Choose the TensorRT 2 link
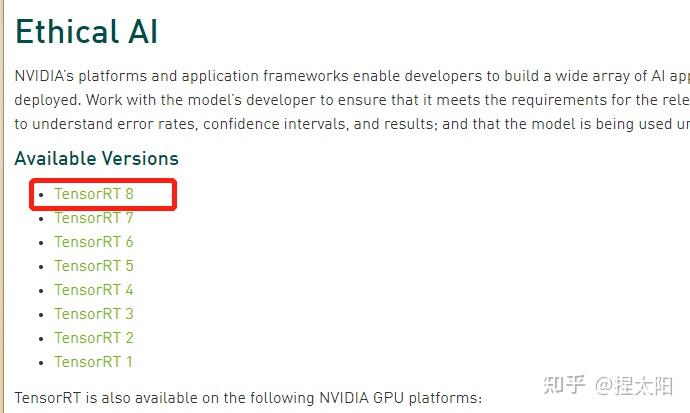The height and width of the screenshot is (413, 690). [94, 338]
